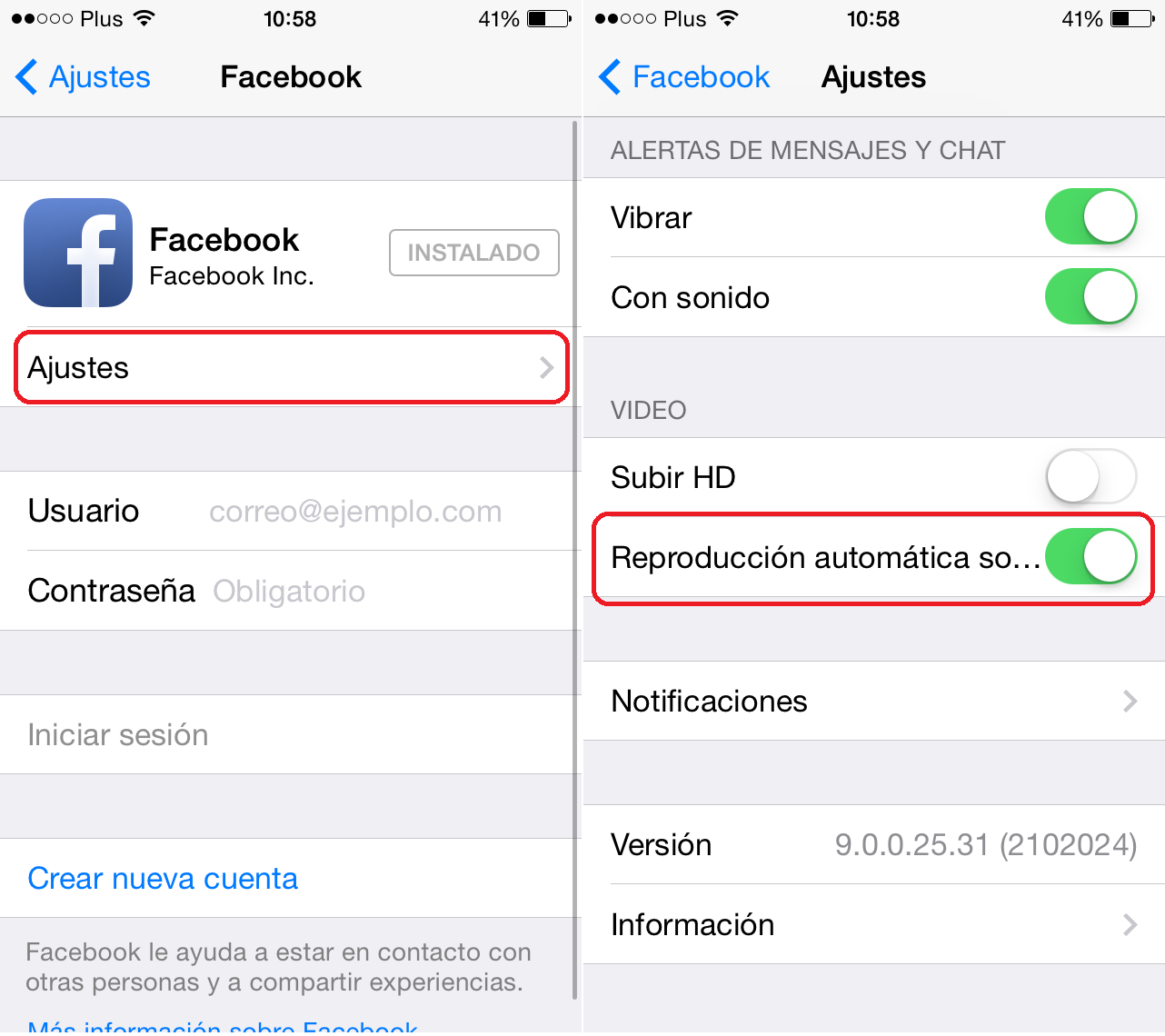Toggle the Reproducción automática switch off
Image resolution: width=1165 pixels, height=1036 pixels.
coord(1090,557)
